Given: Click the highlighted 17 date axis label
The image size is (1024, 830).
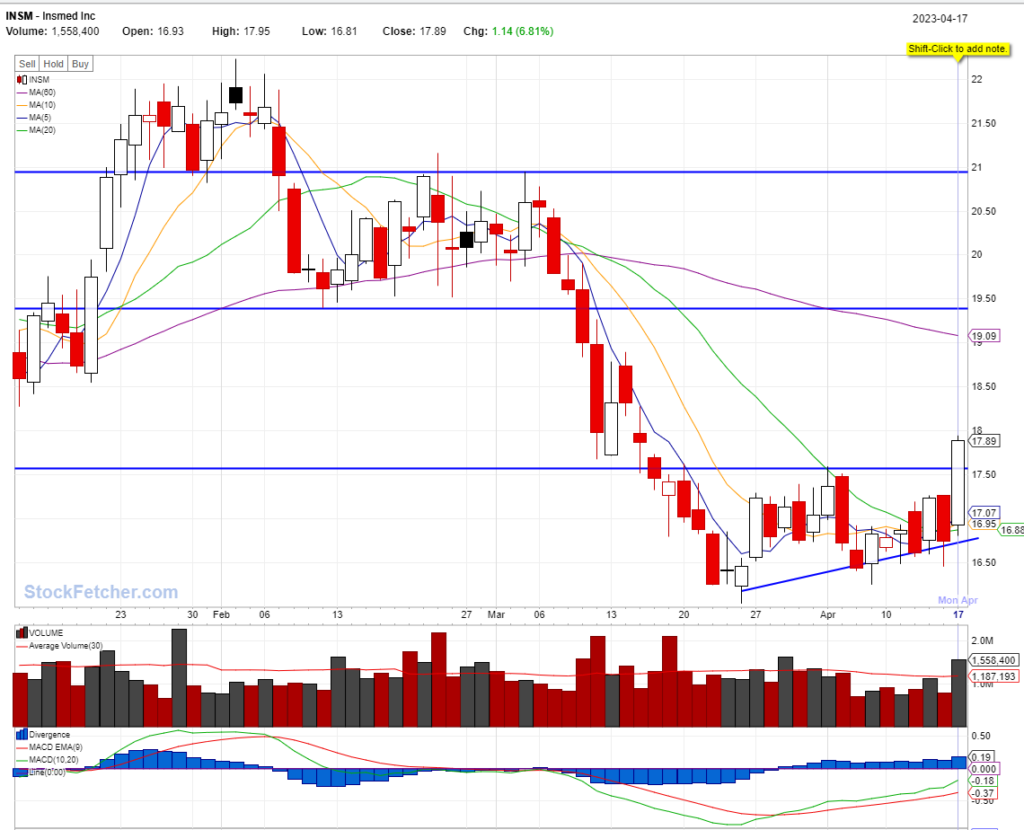Looking at the screenshot, I should pos(958,615).
